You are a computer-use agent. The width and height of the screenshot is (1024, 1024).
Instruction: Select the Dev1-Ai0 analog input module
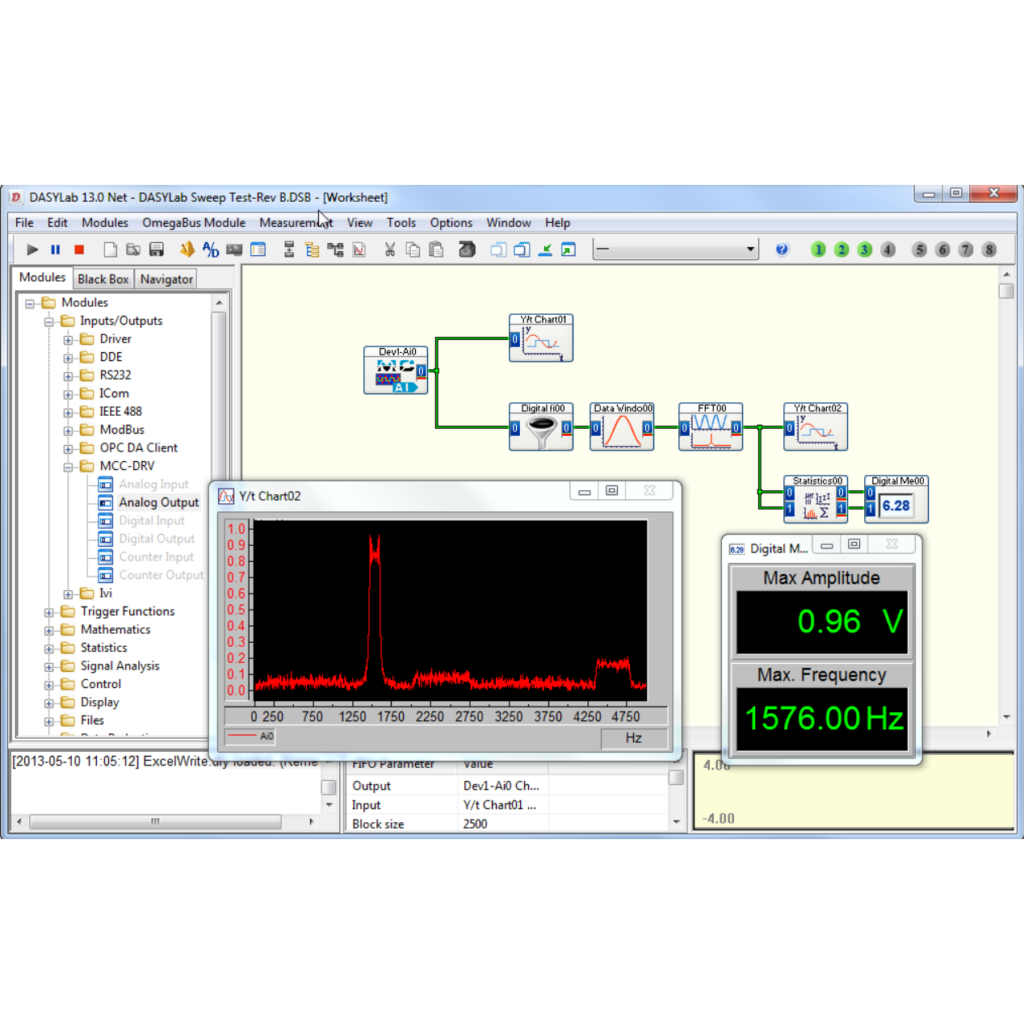[396, 371]
